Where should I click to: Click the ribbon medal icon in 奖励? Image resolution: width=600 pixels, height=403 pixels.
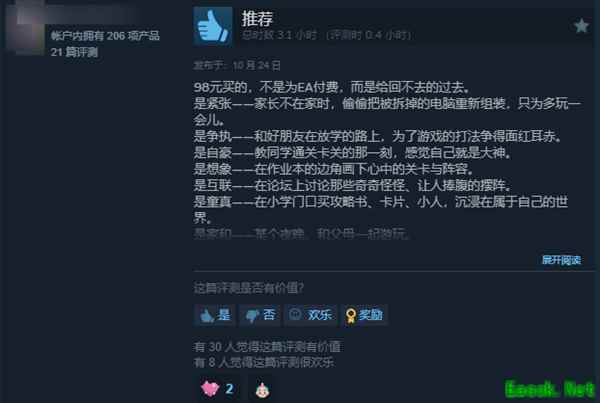click(351, 316)
